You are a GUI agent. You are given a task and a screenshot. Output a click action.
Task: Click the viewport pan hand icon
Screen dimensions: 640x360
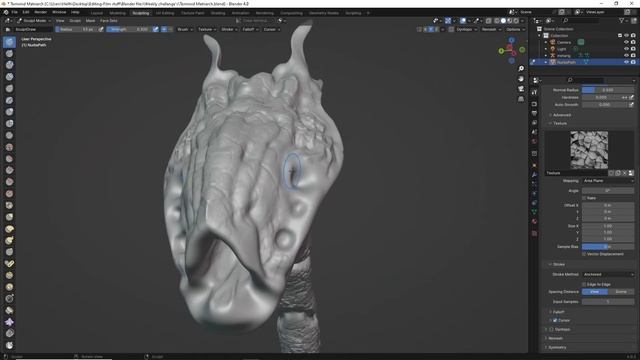click(521, 79)
